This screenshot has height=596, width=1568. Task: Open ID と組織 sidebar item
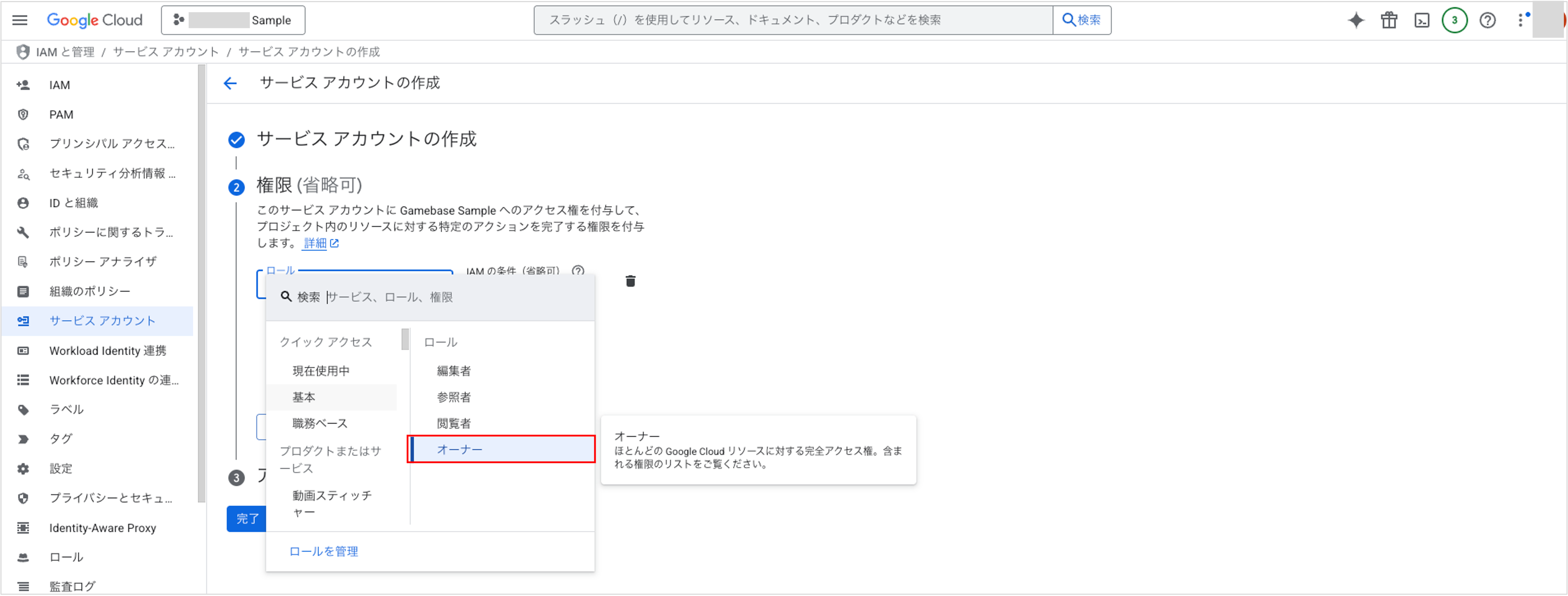coord(97,203)
